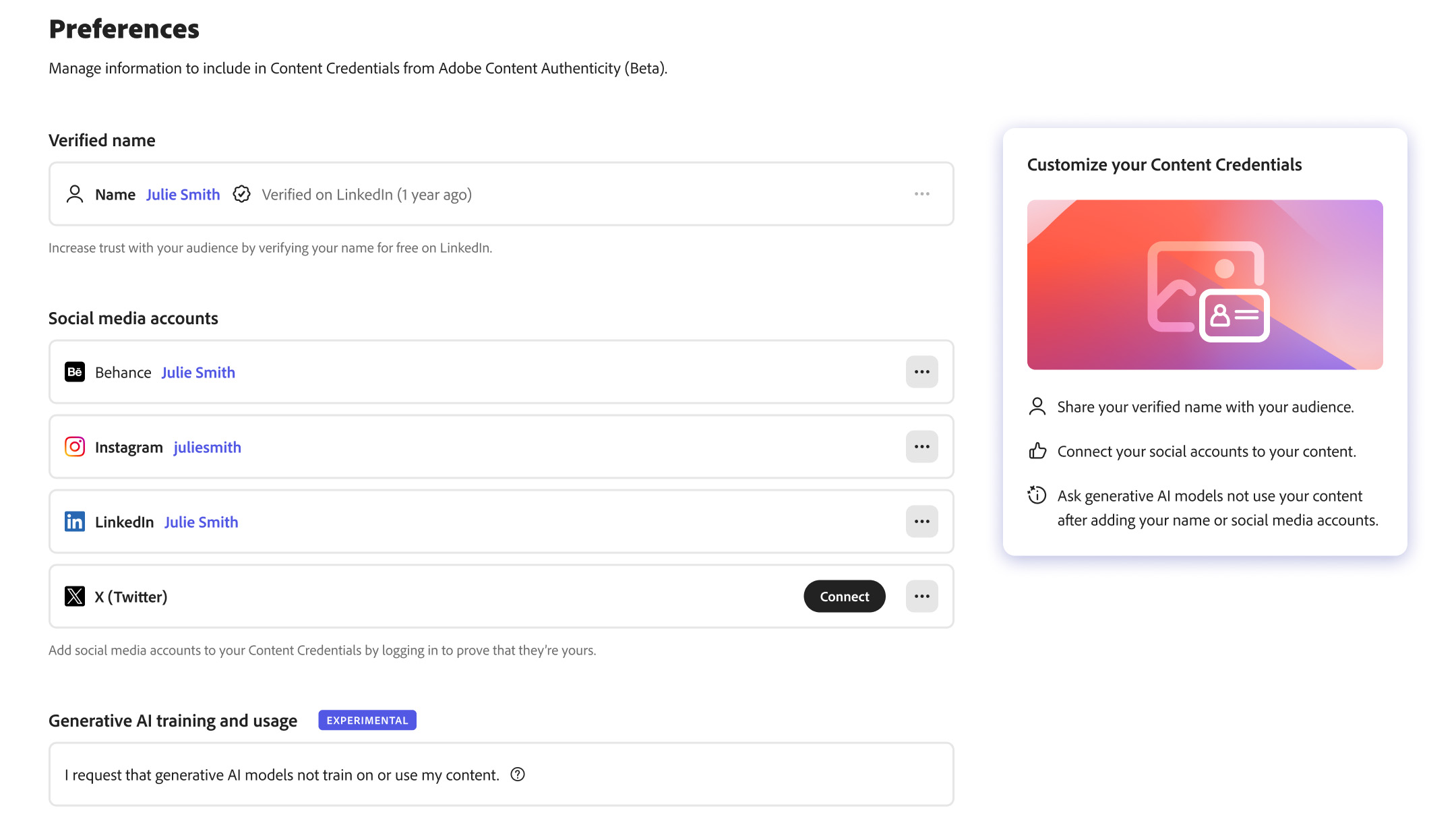The width and height of the screenshot is (1456, 819).
Task: Click the generative AI info icon in panel
Action: pos(1037,495)
